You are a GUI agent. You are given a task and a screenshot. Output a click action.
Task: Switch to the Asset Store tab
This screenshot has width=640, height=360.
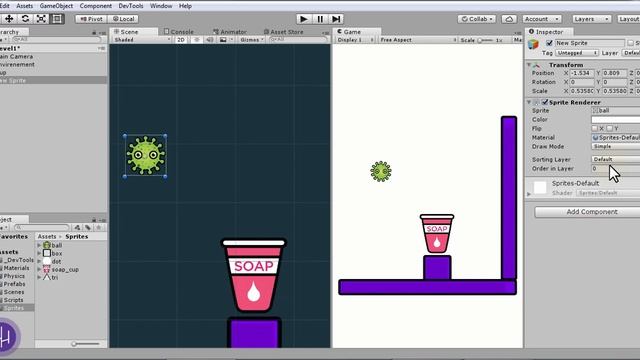pyautogui.click(x=283, y=32)
